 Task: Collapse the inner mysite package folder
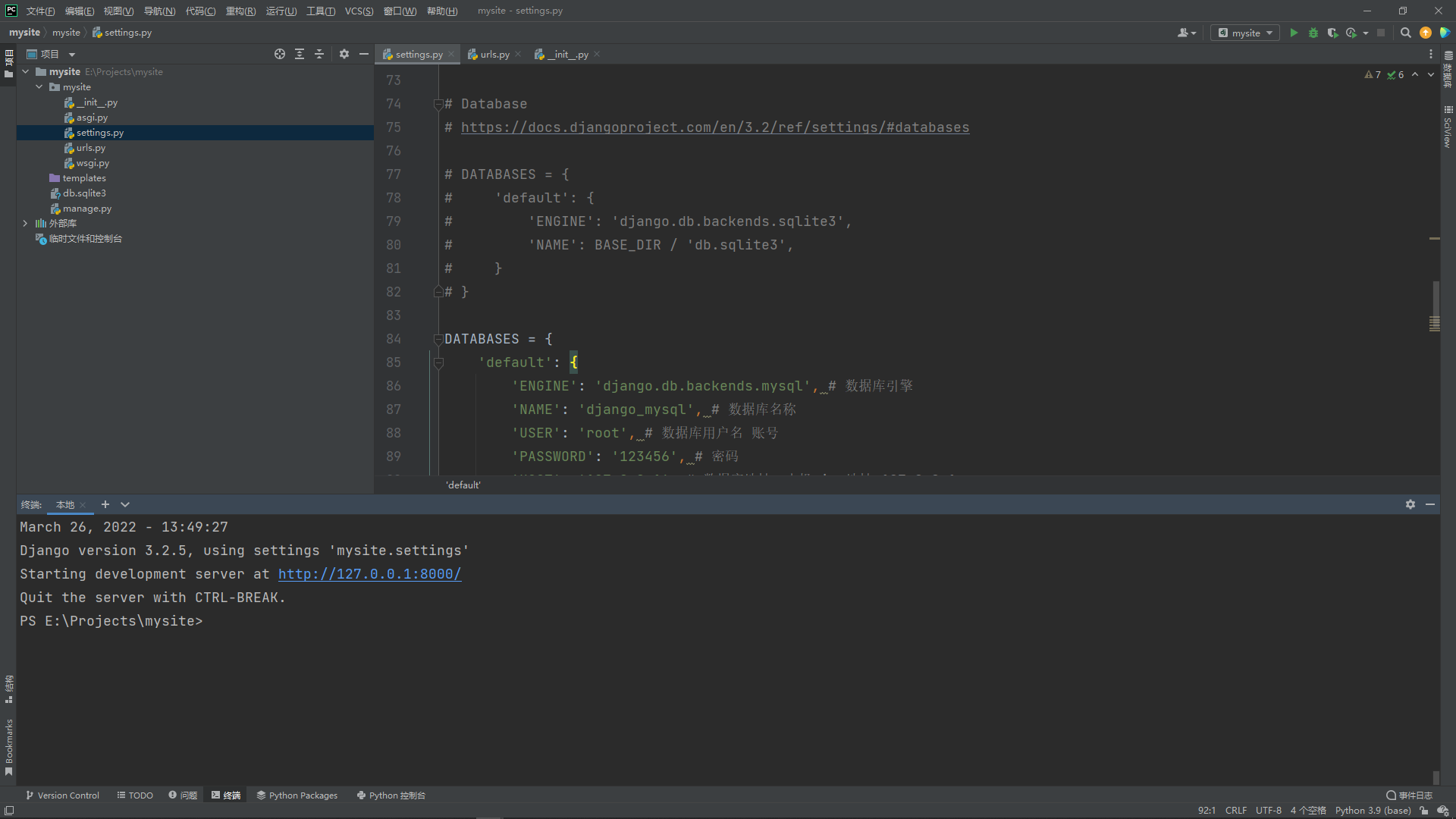tap(39, 87)
